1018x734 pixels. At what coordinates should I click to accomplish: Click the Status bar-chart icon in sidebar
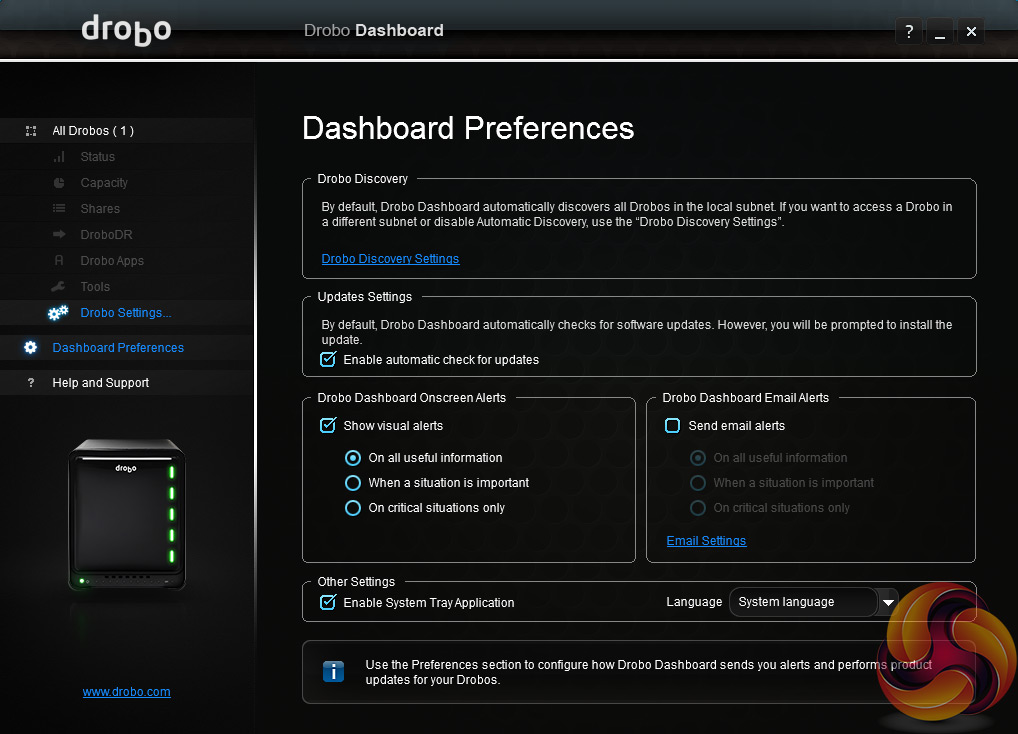point(59,157)
